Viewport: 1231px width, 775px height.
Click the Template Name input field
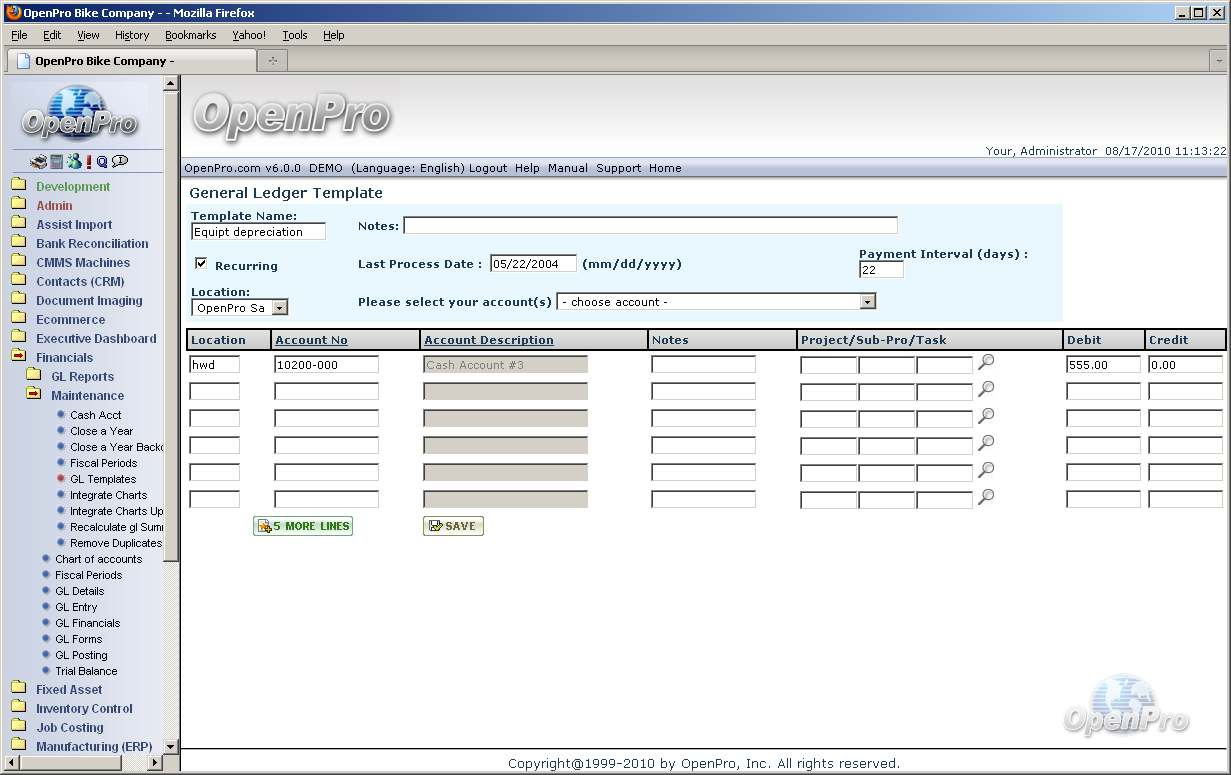tap(258, 232)
